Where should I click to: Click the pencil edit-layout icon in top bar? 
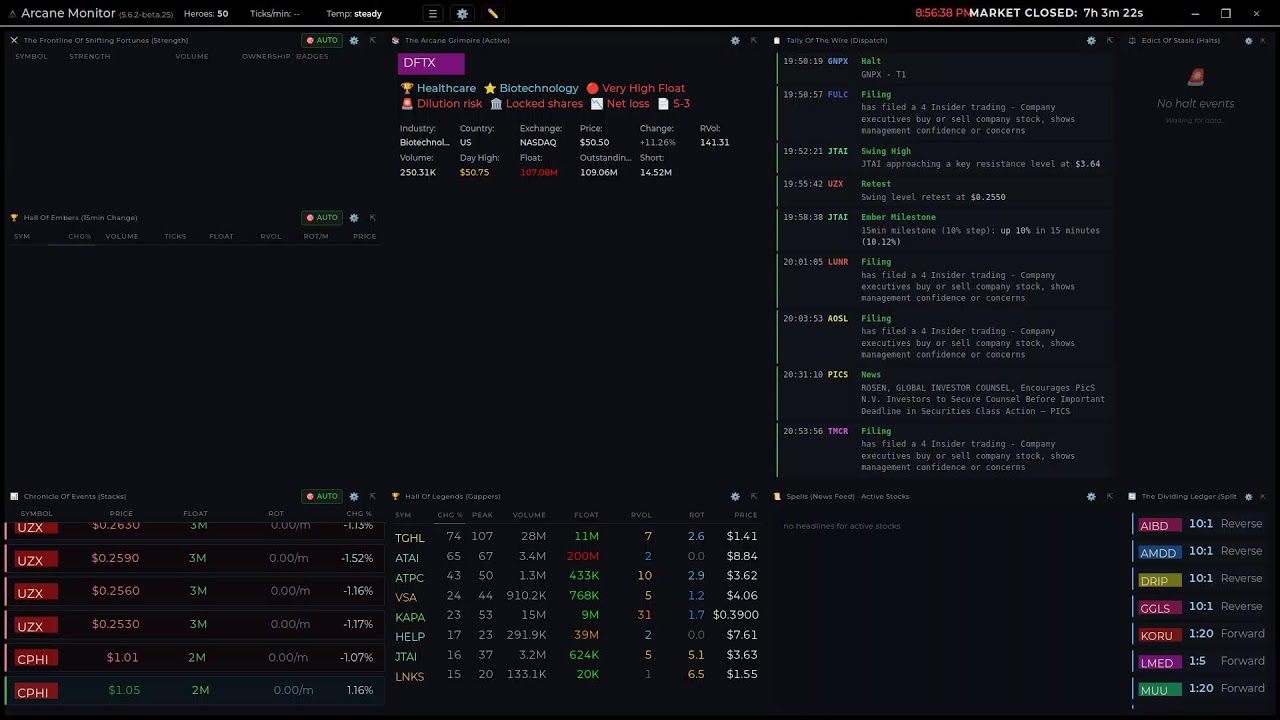[x=492, y=14]
